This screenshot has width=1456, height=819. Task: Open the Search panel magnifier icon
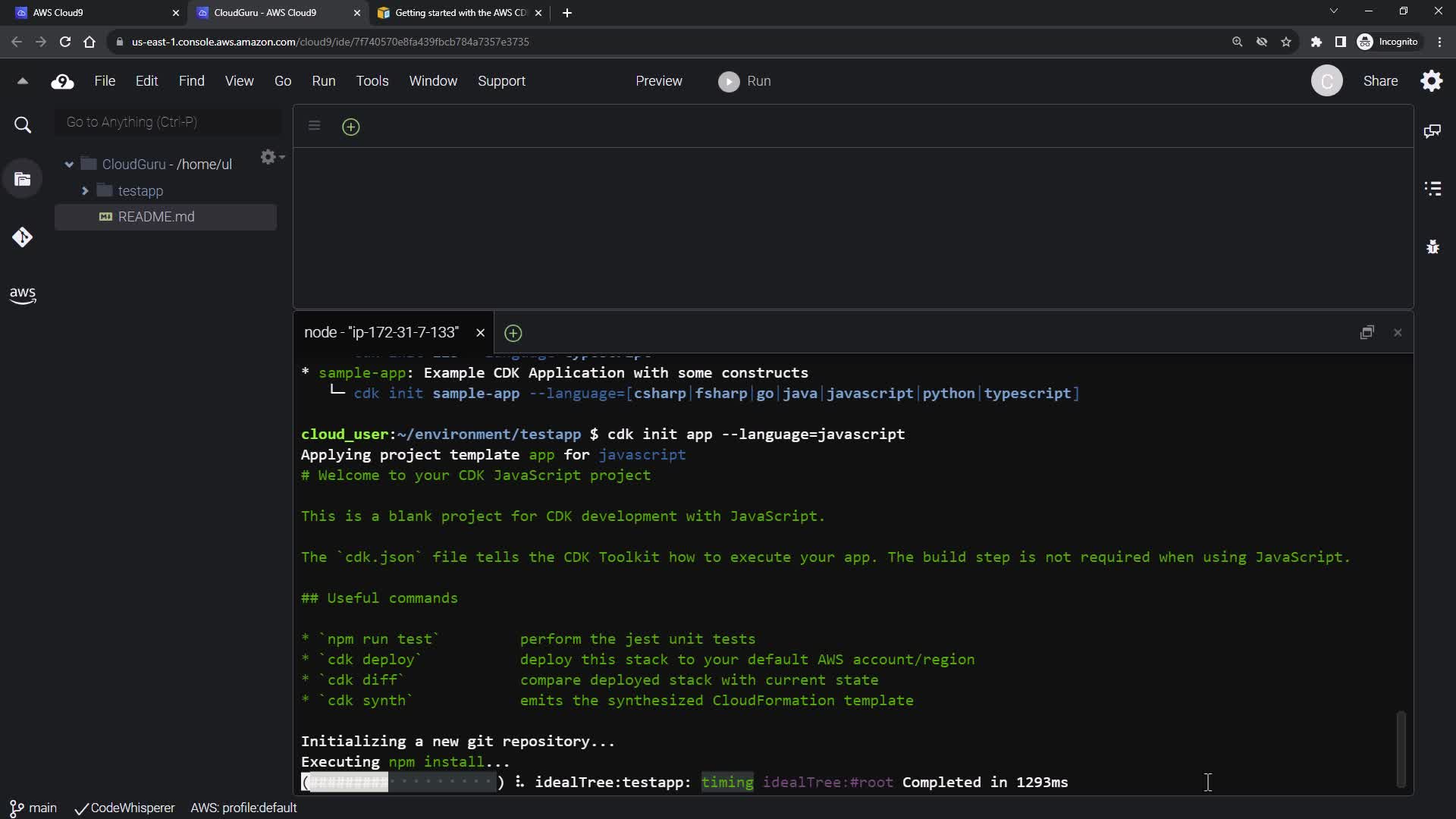[x=23, y=125]
